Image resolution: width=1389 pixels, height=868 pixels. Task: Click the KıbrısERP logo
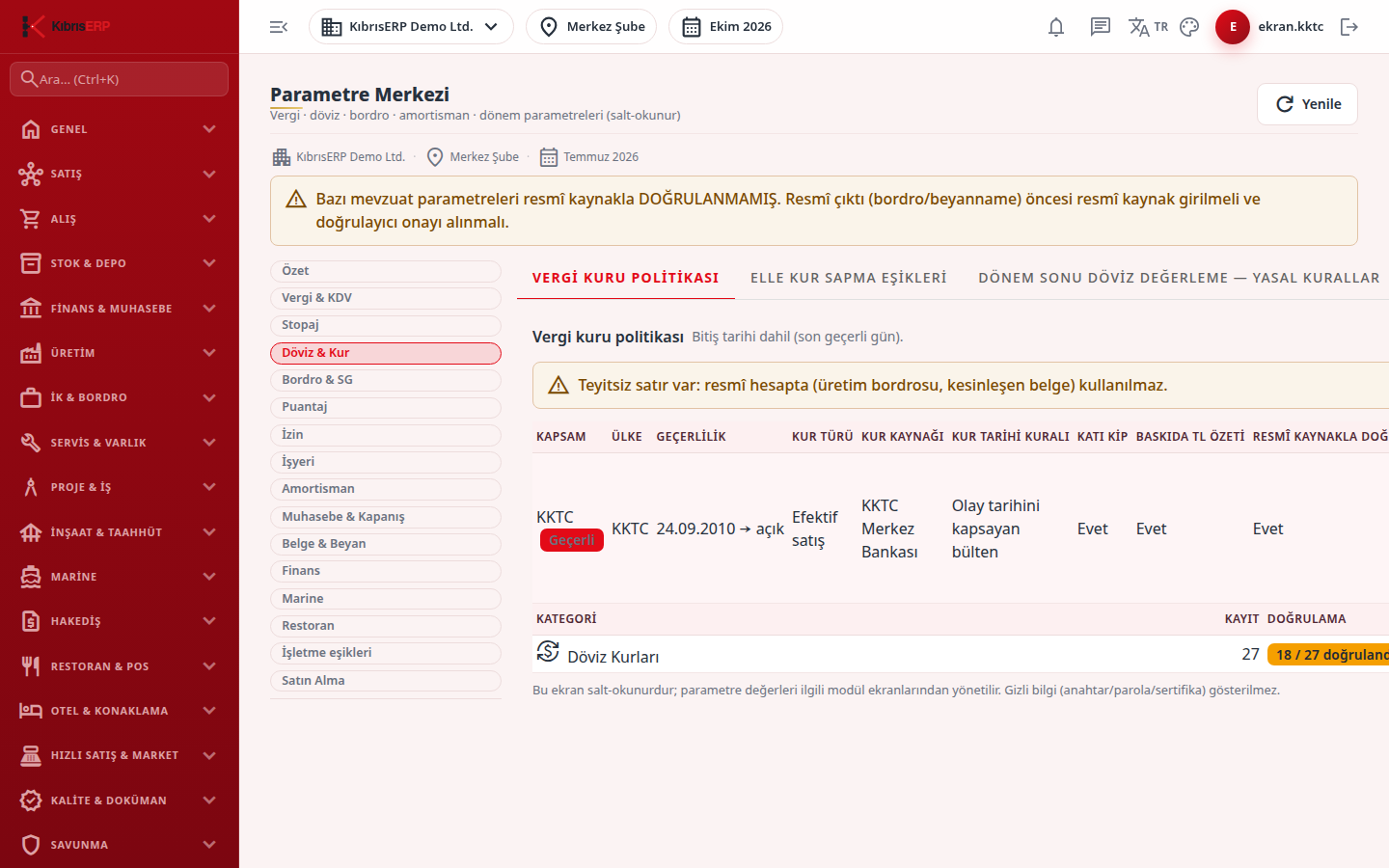[x=66, y=26]
